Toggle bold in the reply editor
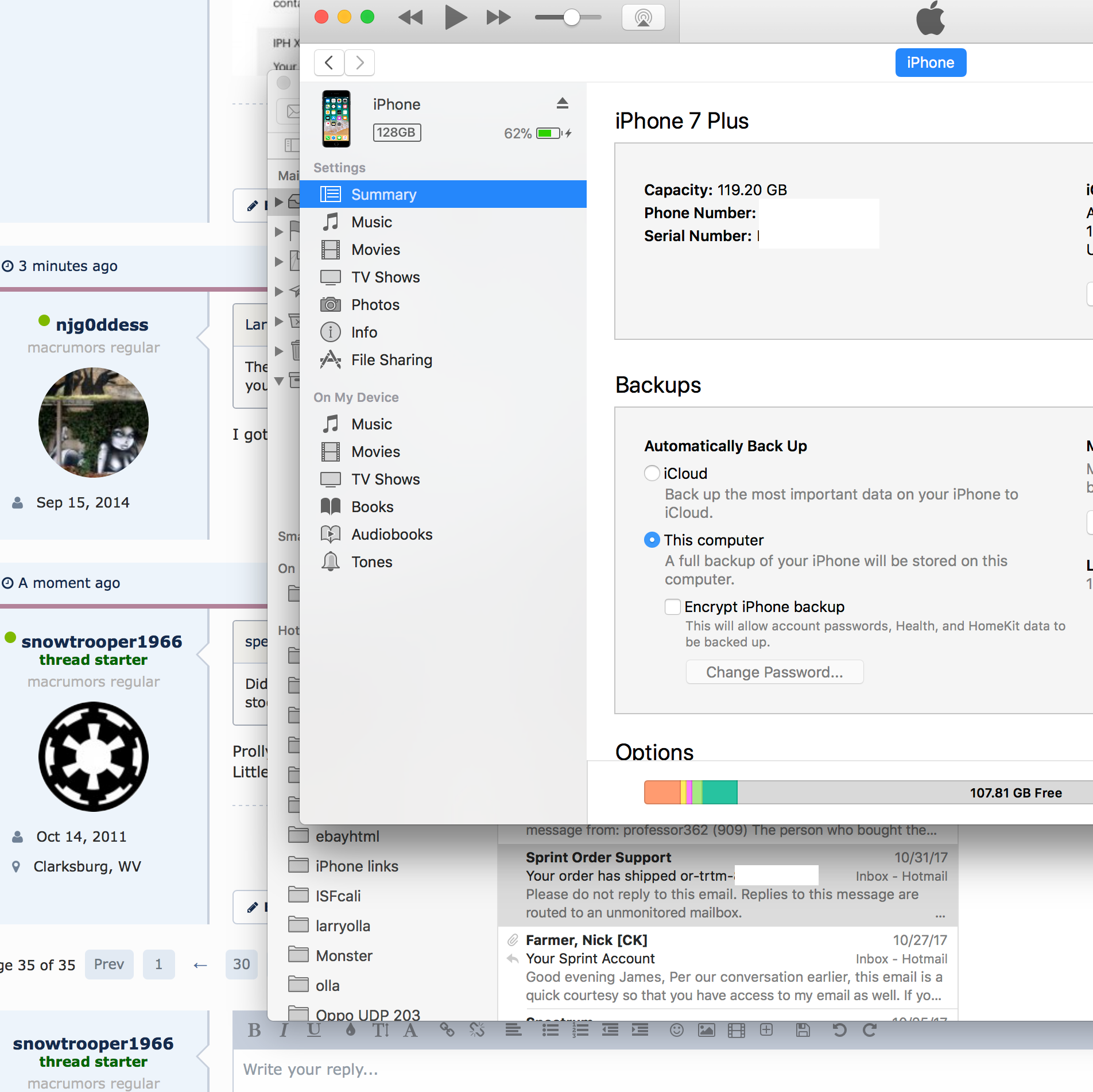 254,1031
